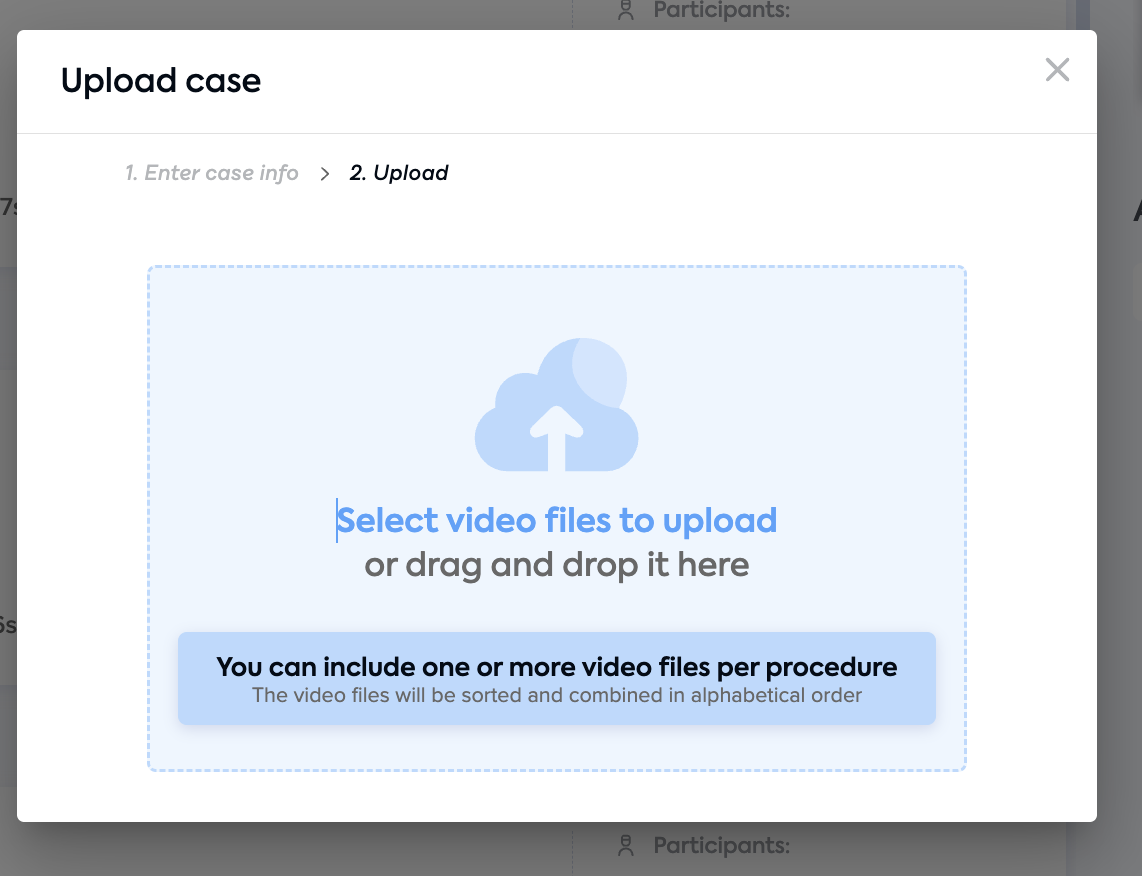The height and width of the screenshot is (876, 1142).
Task: Click the participants person icon below the dialog
Action: tap(626, 845)
